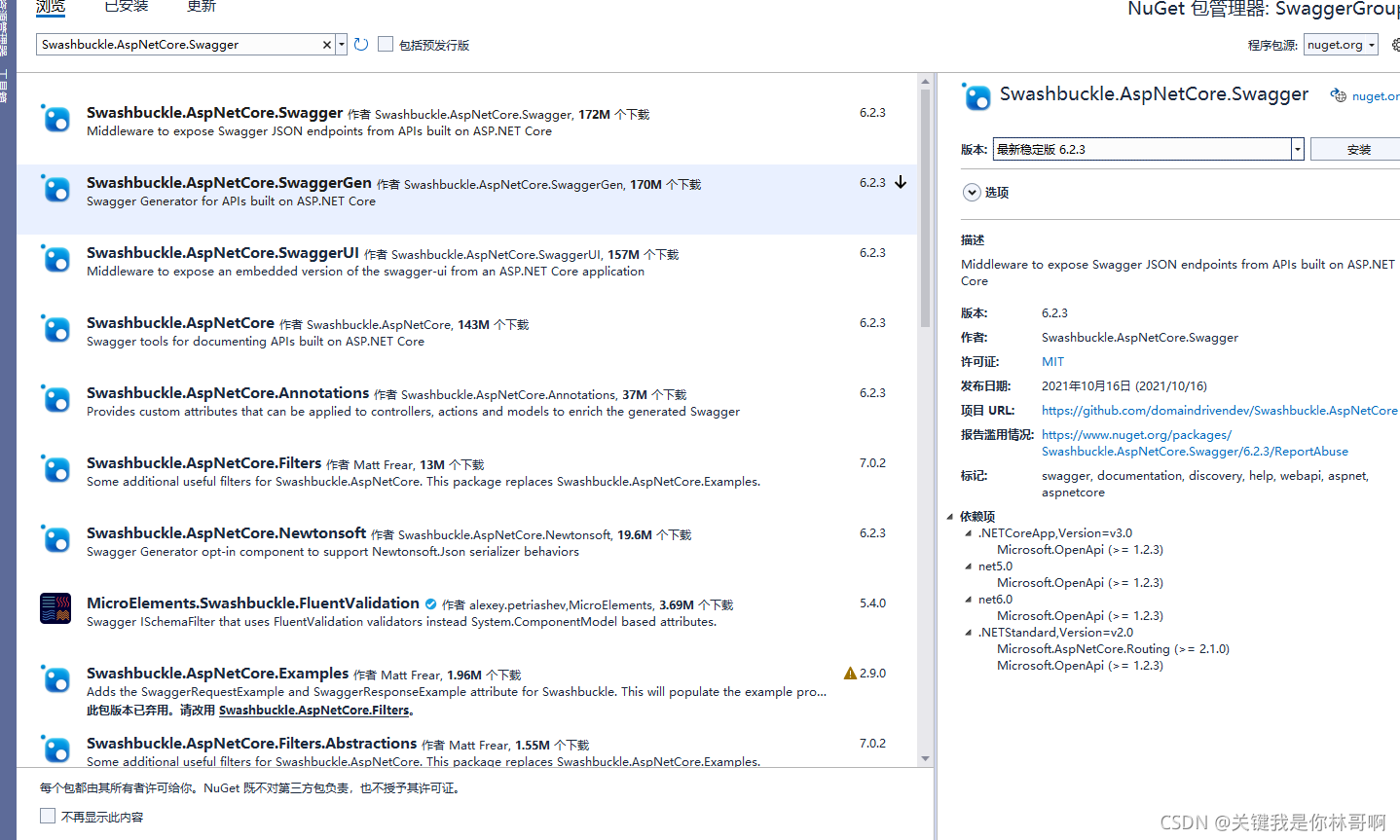Click the Swashbuckle.AspNetCore.Filters package icon
The height and width of the screenshot is (840, 1400).
pos(55,469)
